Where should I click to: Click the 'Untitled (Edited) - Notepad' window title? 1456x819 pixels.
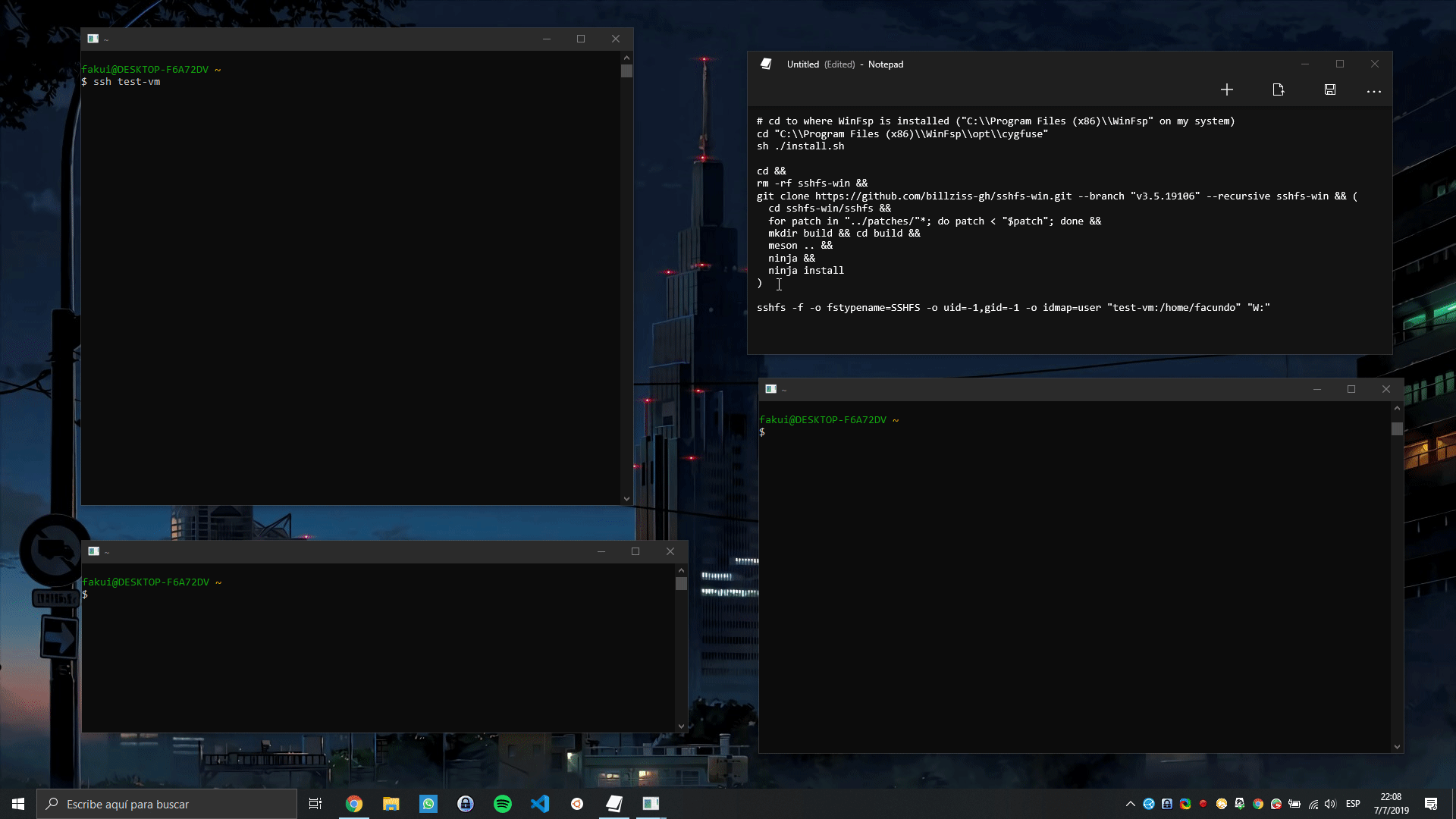(845, 64)
